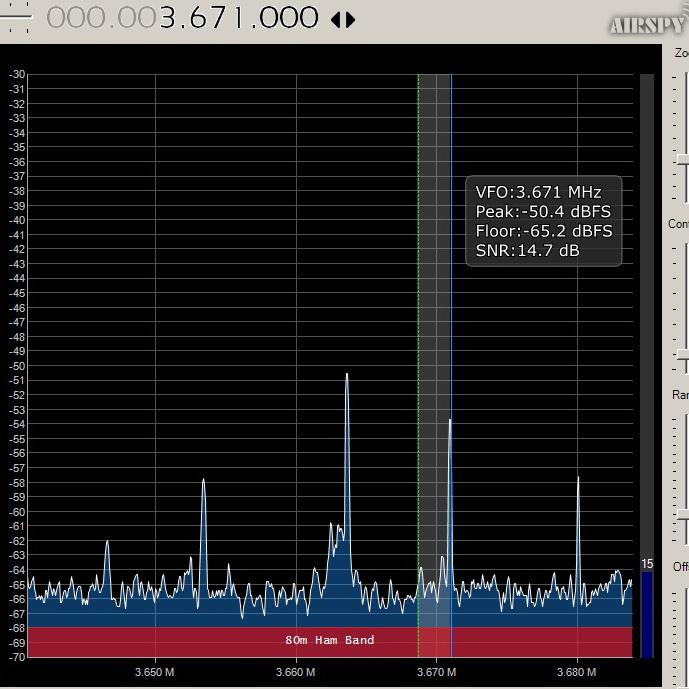Viewport: 689px width, 689px height.
Task: Click the left tuning arrow beside the frequency
Action: 336,20
